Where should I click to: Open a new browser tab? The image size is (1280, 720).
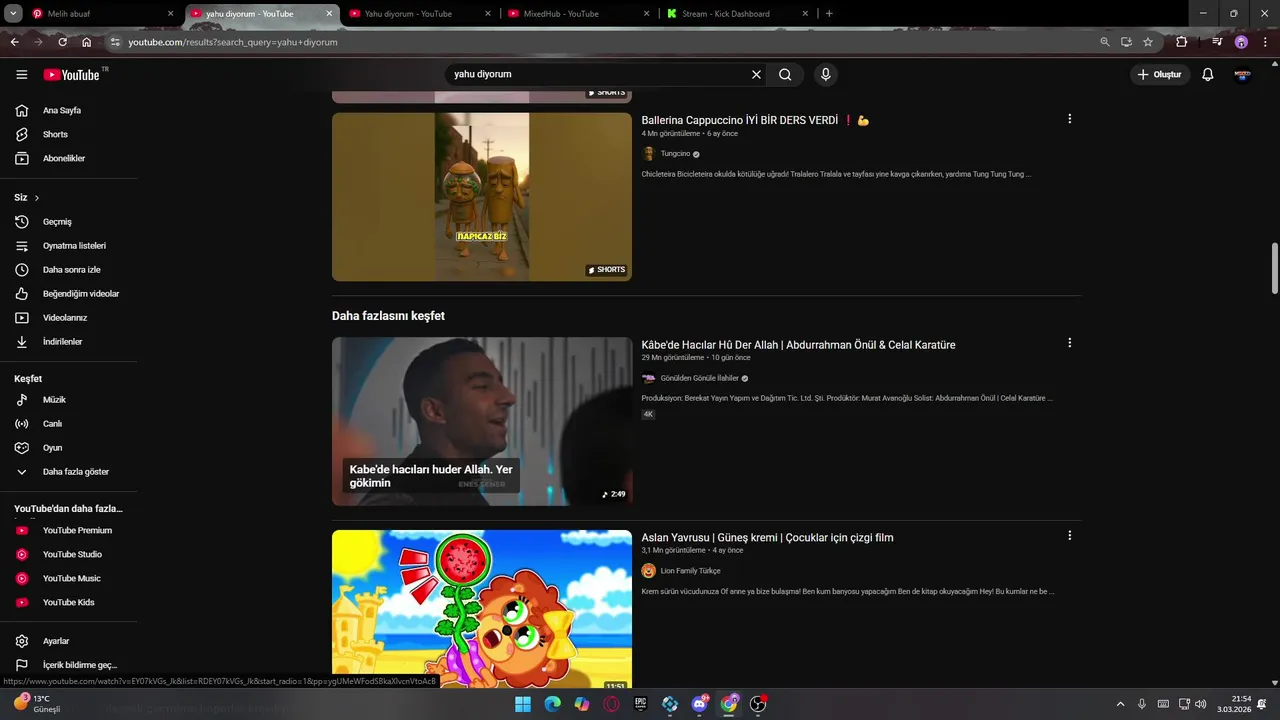pos(829,14)
